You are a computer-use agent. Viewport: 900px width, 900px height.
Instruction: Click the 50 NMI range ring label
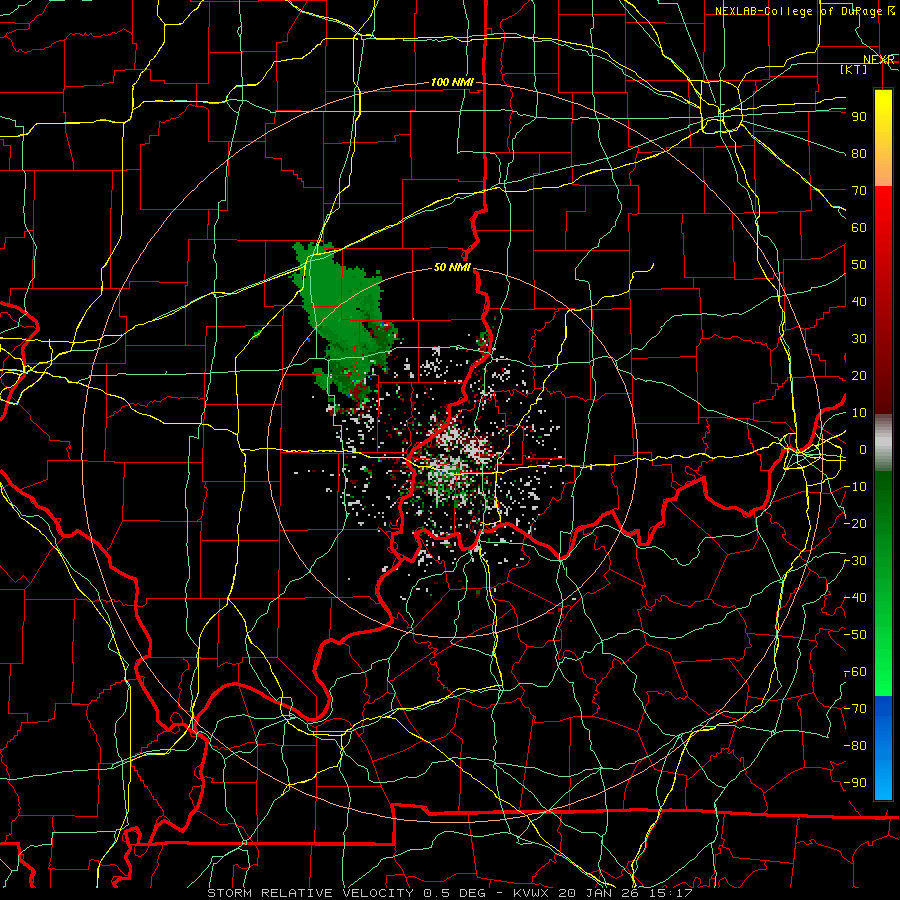point(452,267)
